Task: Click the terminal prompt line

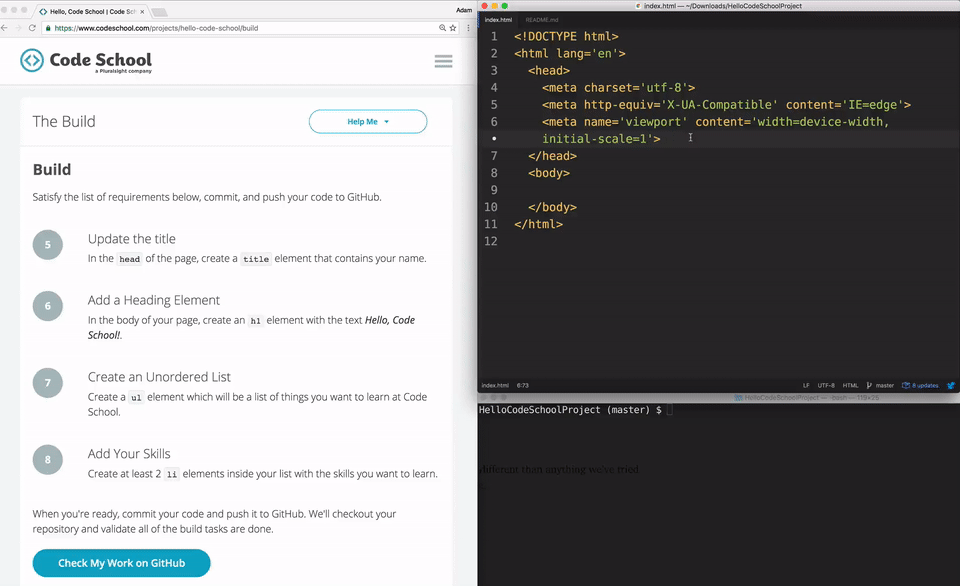Action: (576, 410)
